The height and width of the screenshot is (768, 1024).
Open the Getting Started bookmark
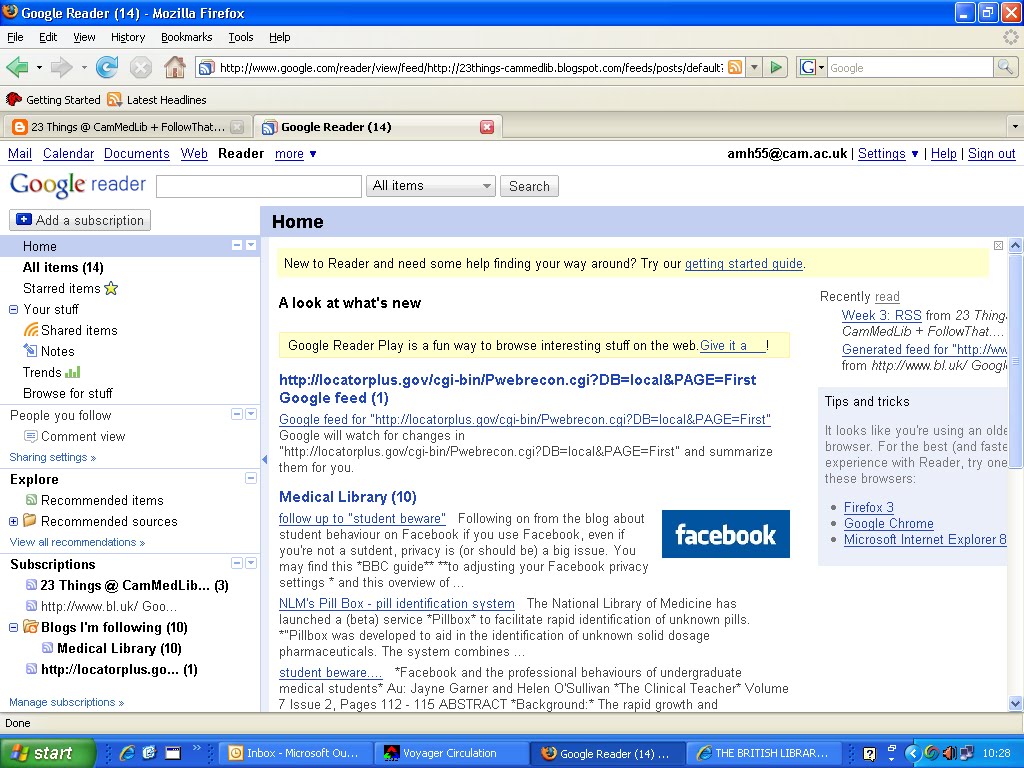point(54,100)
